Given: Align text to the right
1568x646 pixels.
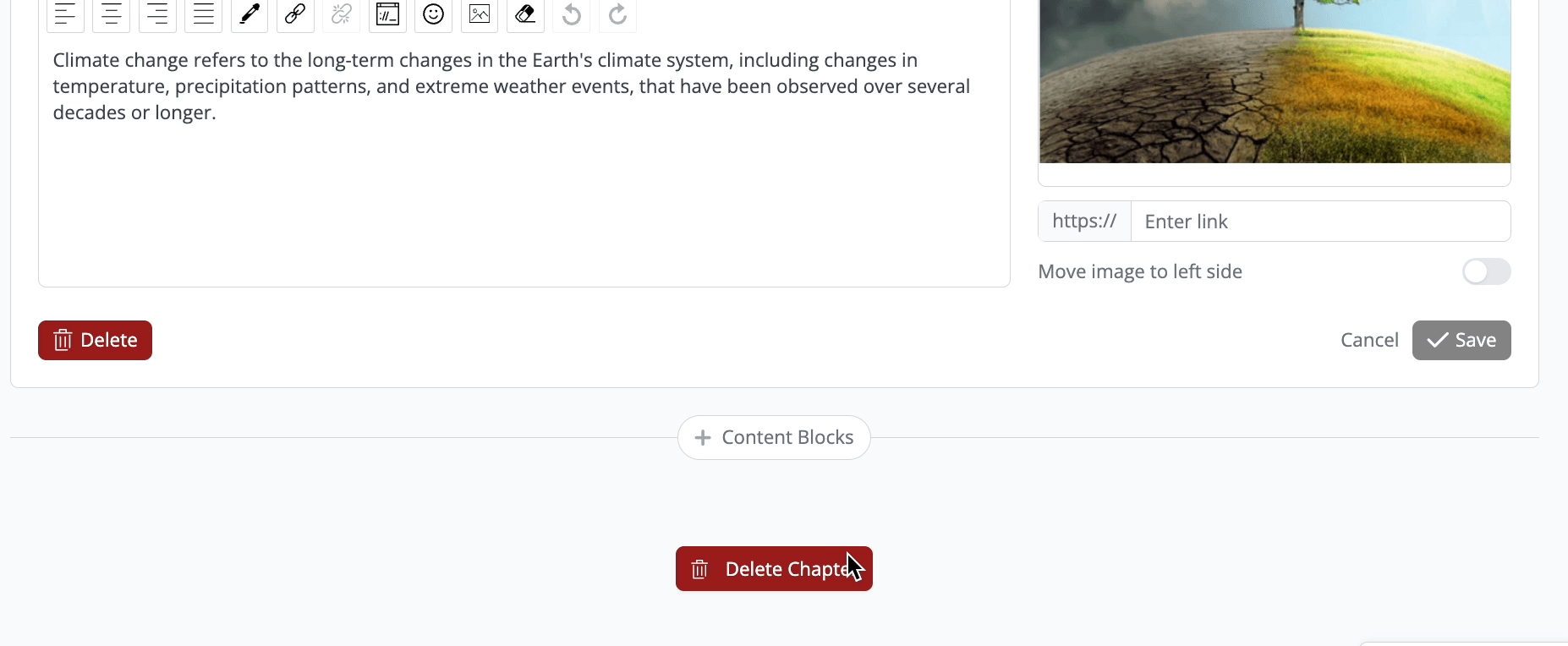Looking at the screenshot, I should tap(157, 14).
